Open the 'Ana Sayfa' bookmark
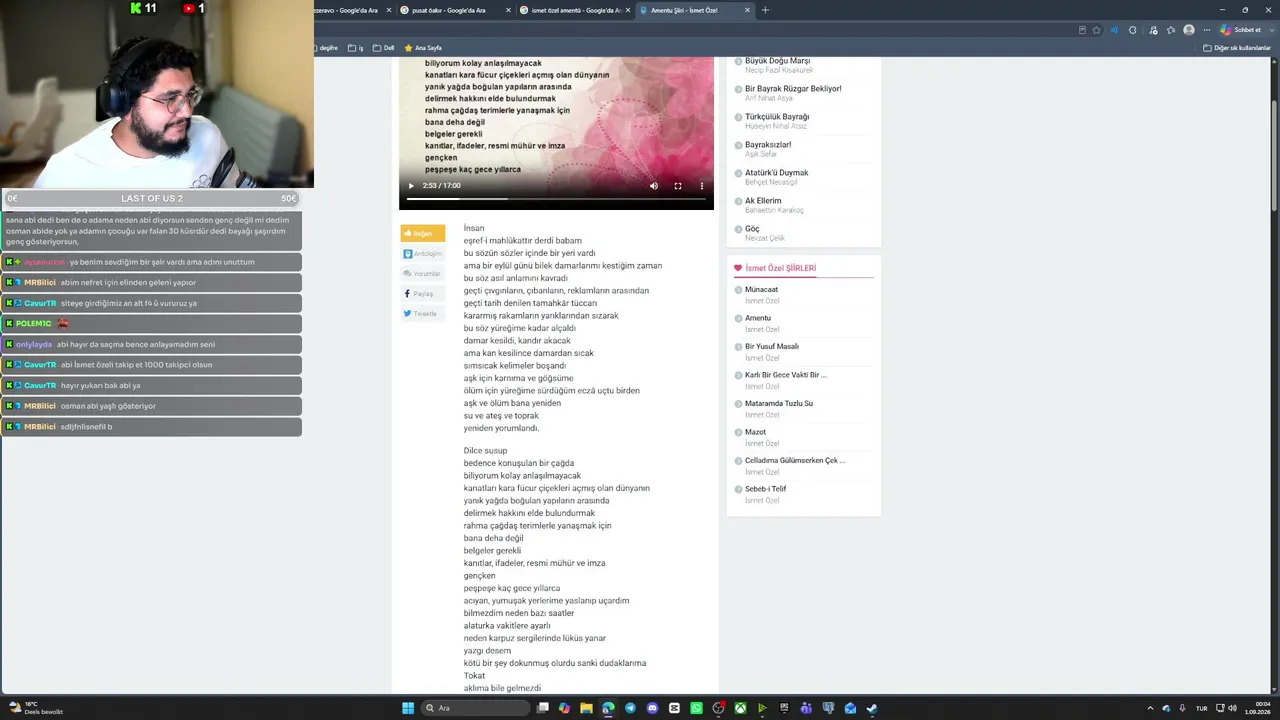1280x720 pixels. [x=423, y=48]
